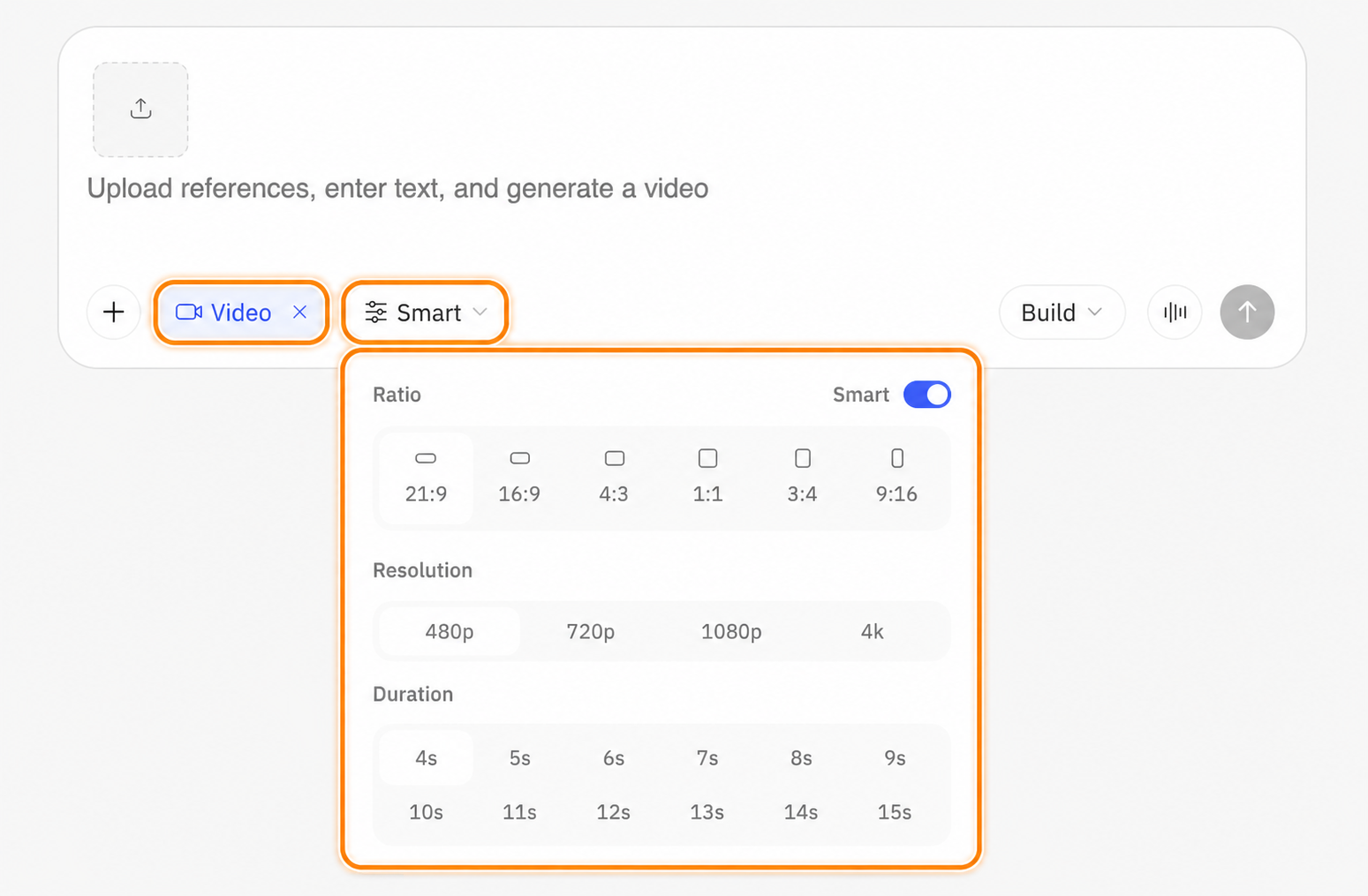Set duration to 13s
Screen dimensions: 1368x896
coord(707,812)
